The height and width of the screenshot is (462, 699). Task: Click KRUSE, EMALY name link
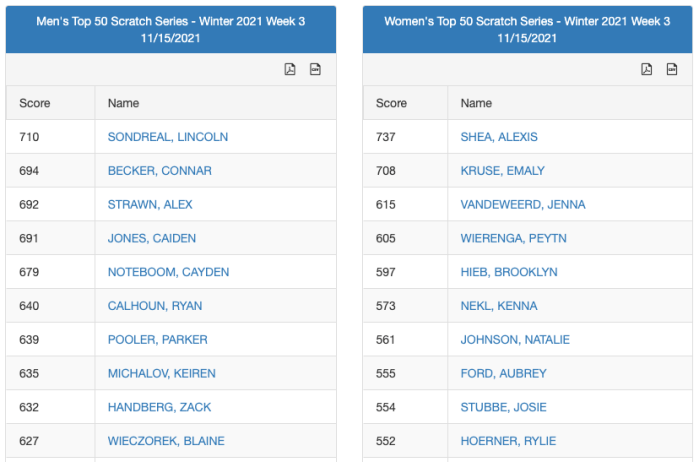[503, 171]
